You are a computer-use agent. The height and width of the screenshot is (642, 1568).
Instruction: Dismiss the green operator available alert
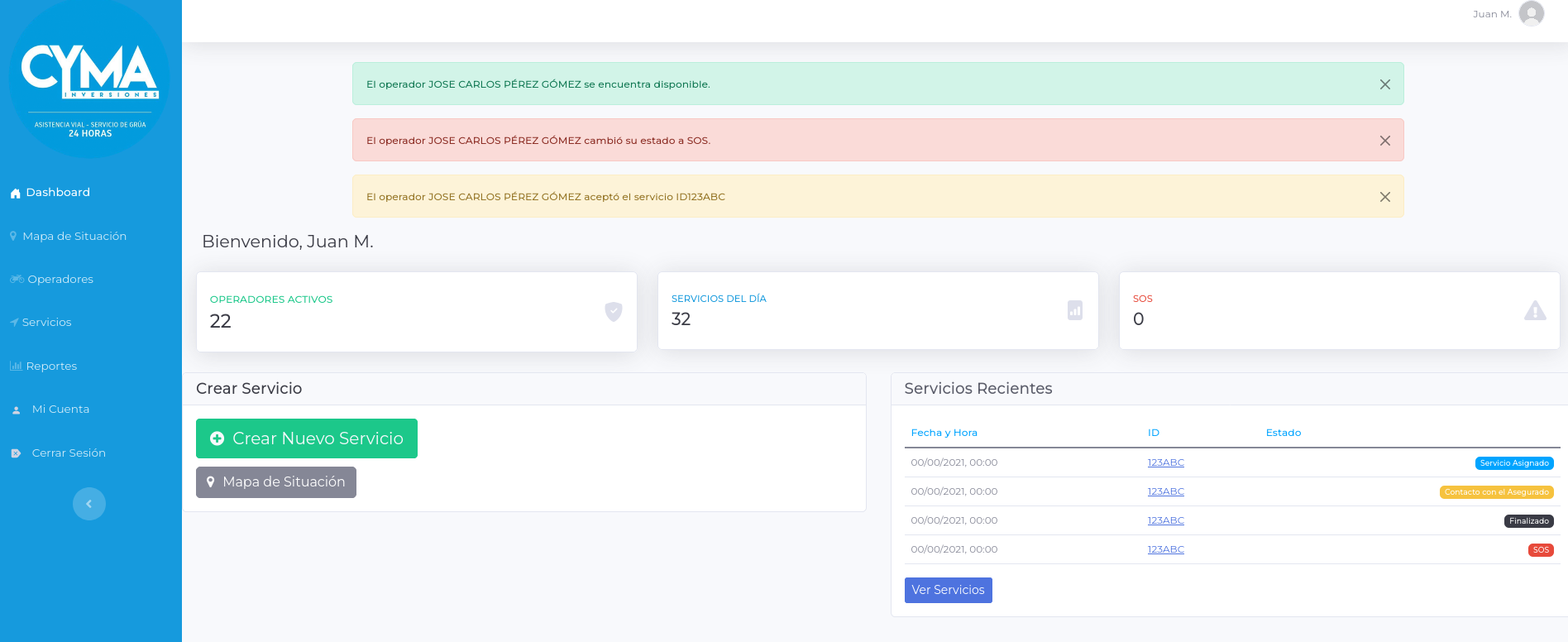click(x=1384, y=84)
